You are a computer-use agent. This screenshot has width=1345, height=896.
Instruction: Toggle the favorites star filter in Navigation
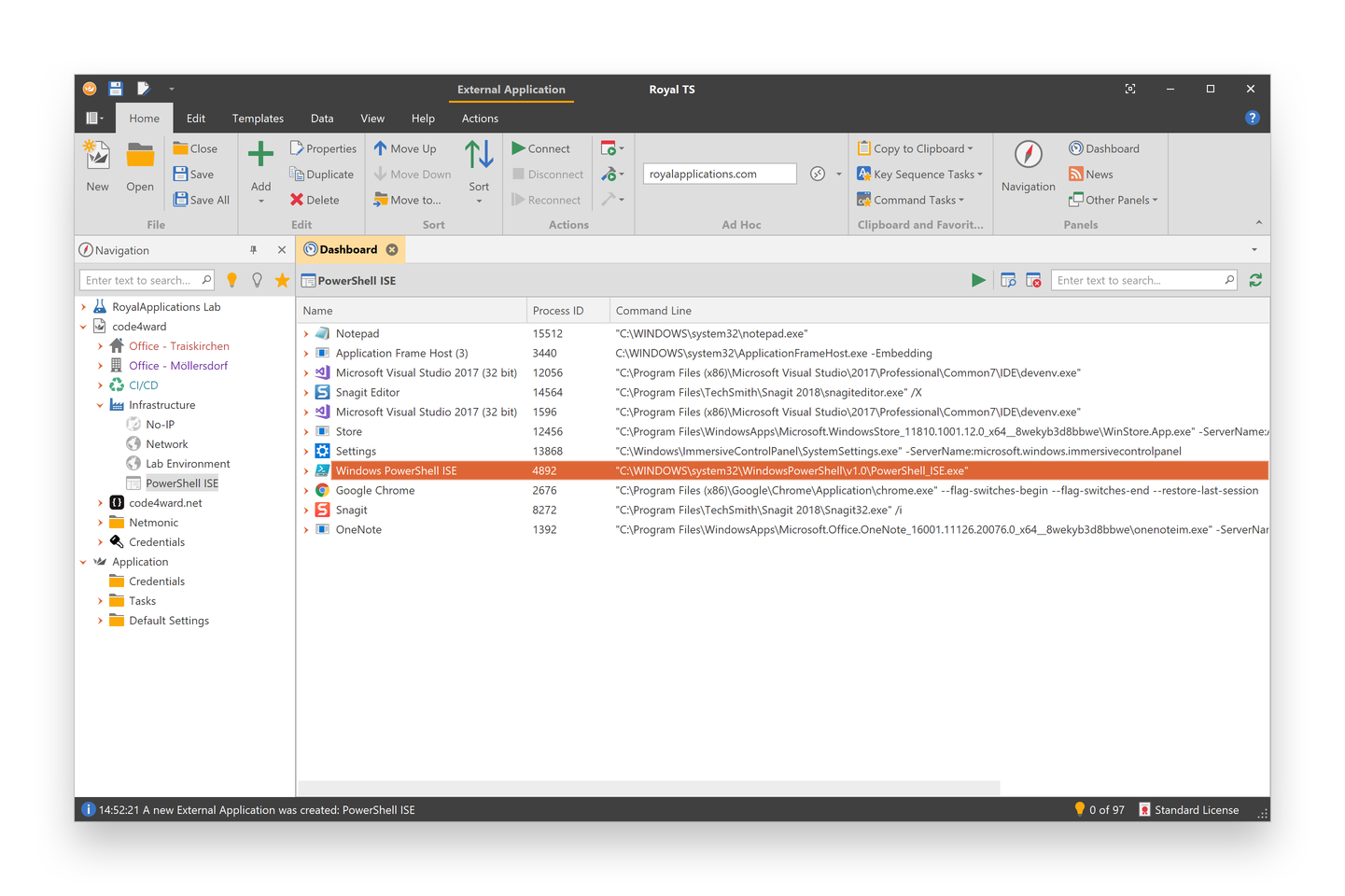[x=282, y=279]
